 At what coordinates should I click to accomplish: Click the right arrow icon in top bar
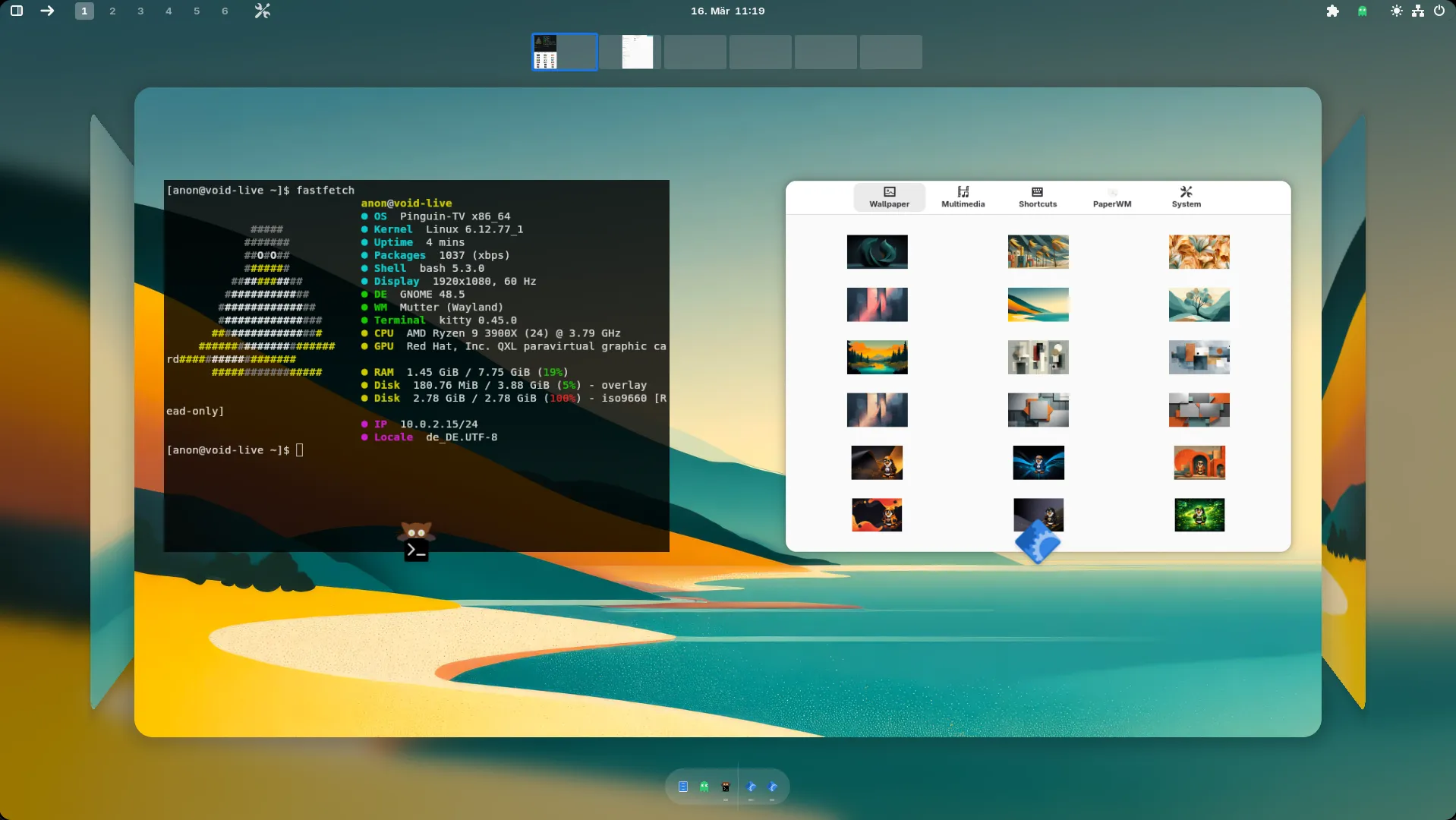pos(47,11)
